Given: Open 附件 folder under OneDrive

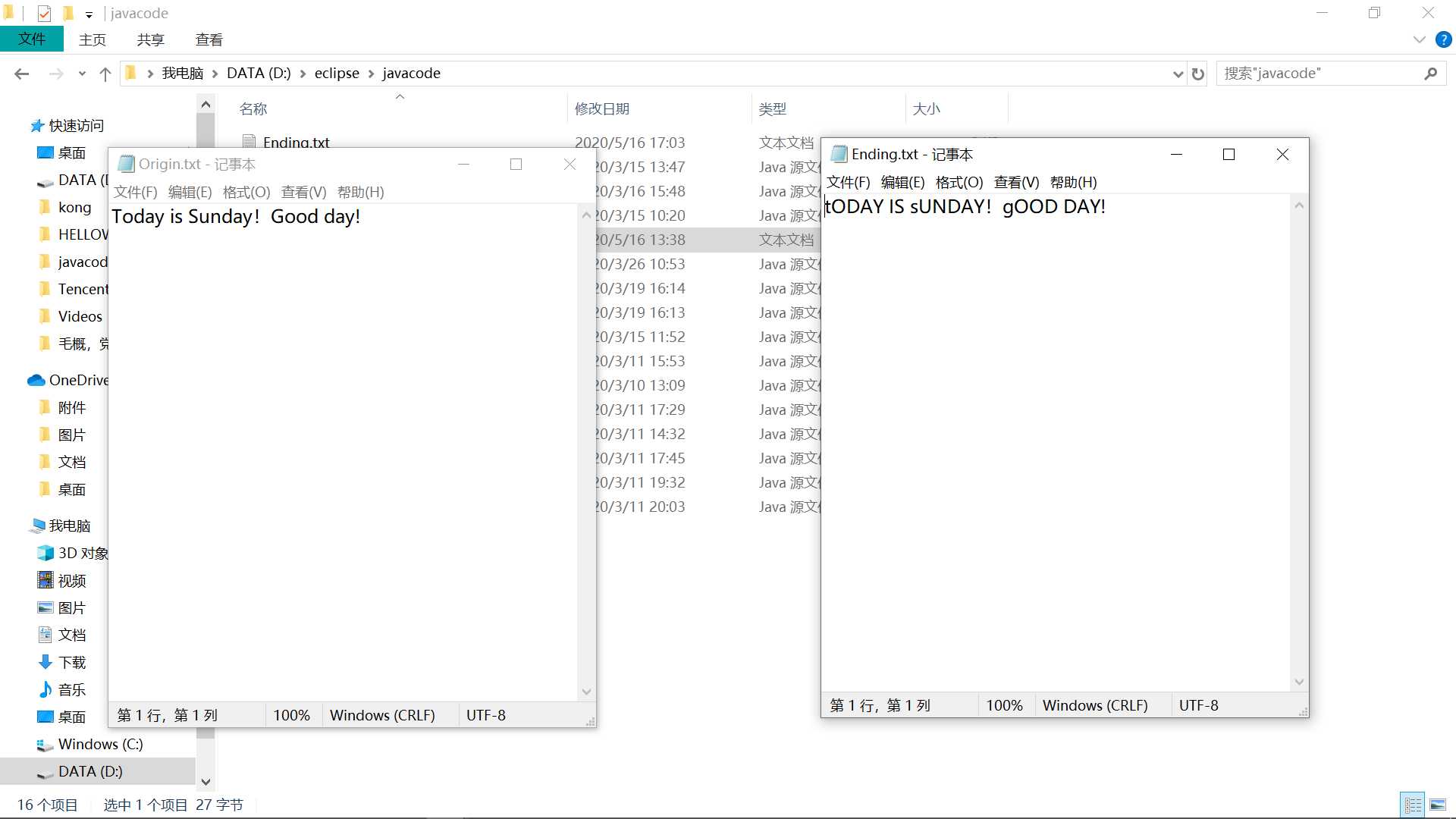Looking at the screenshot, I should click(72, 408).
